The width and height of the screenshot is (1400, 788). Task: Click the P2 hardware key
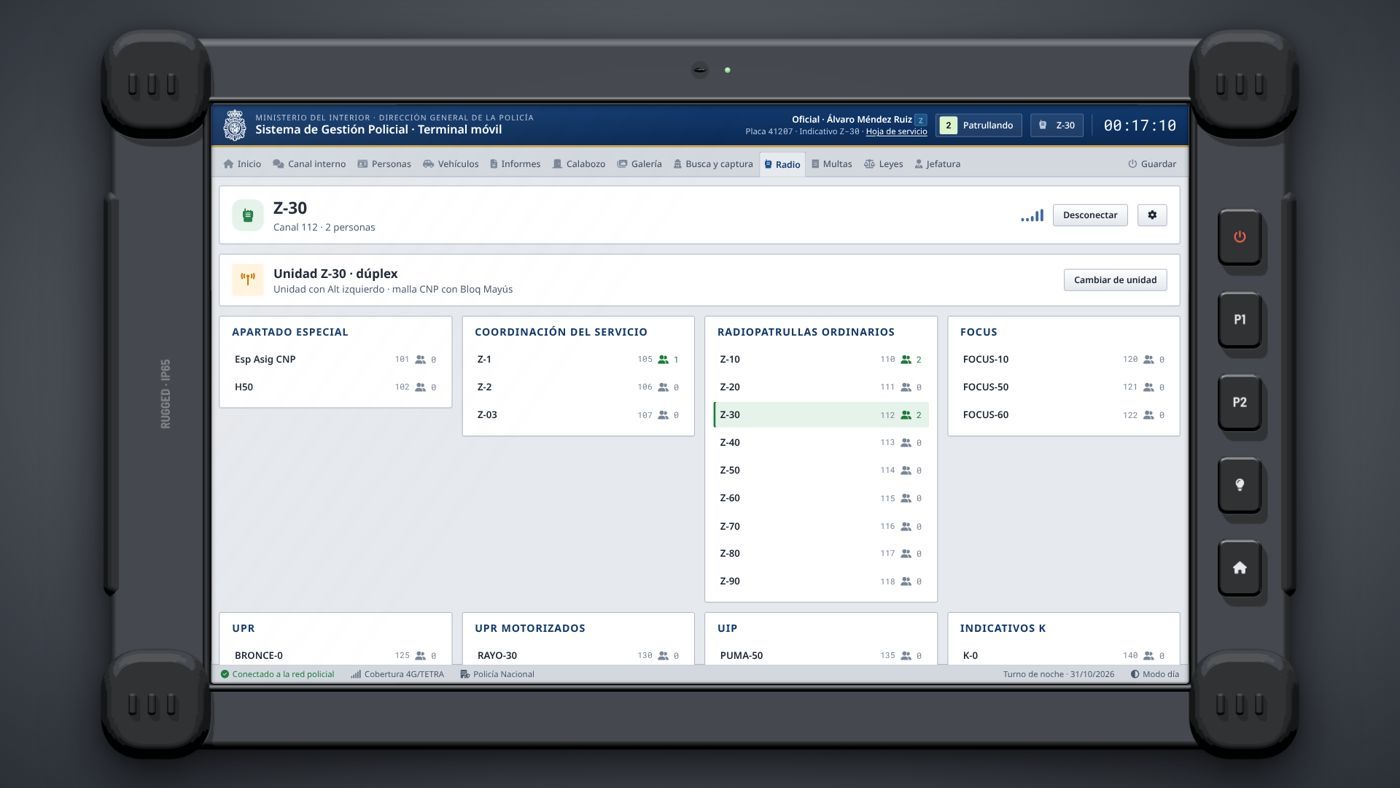click(x=1239, y=402)
